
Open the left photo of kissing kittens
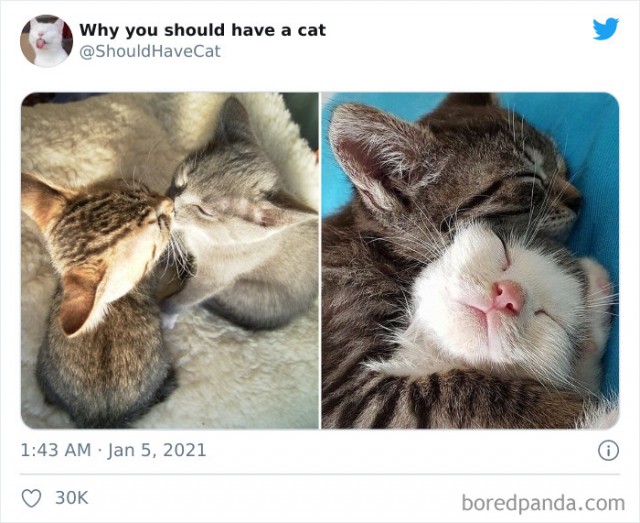(x=170, y=260)
